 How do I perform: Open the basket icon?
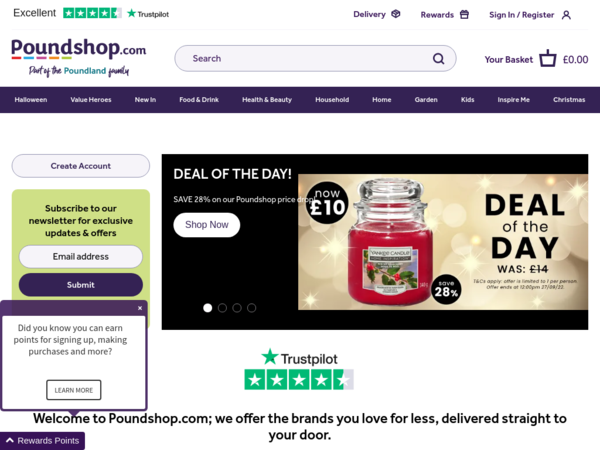548,59
